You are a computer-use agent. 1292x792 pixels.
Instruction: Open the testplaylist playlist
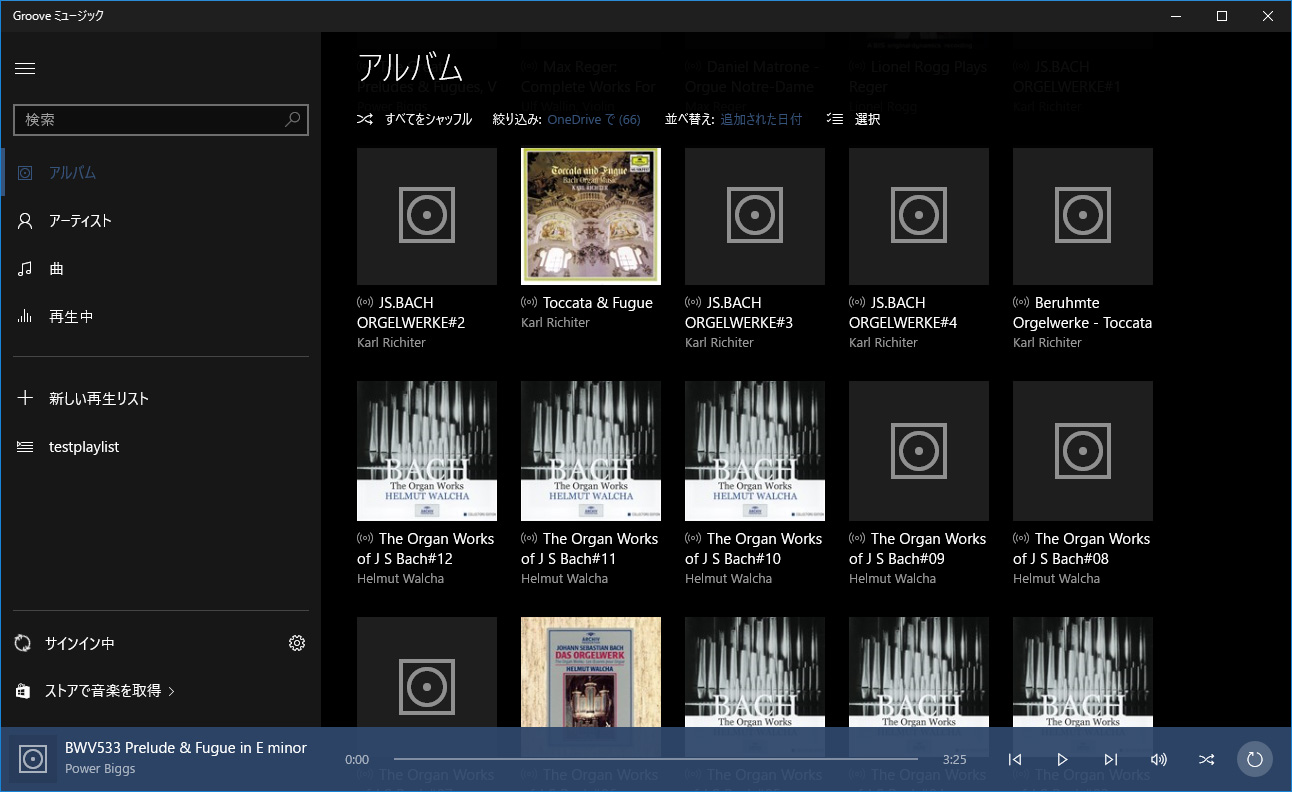point(84,447)
